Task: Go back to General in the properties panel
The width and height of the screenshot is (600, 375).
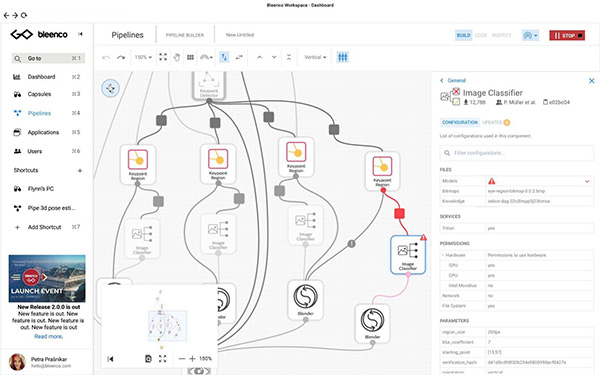Action: [x=453, y=80]
